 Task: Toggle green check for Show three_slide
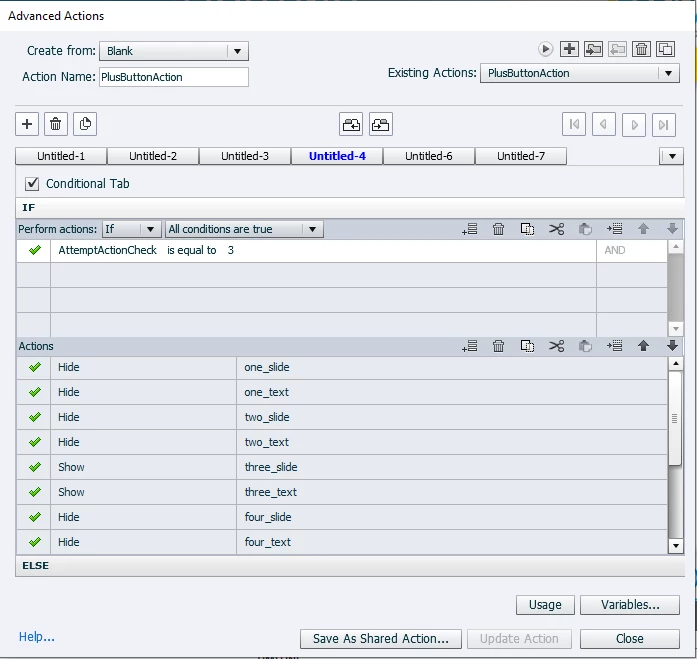(x=35, y=467)
